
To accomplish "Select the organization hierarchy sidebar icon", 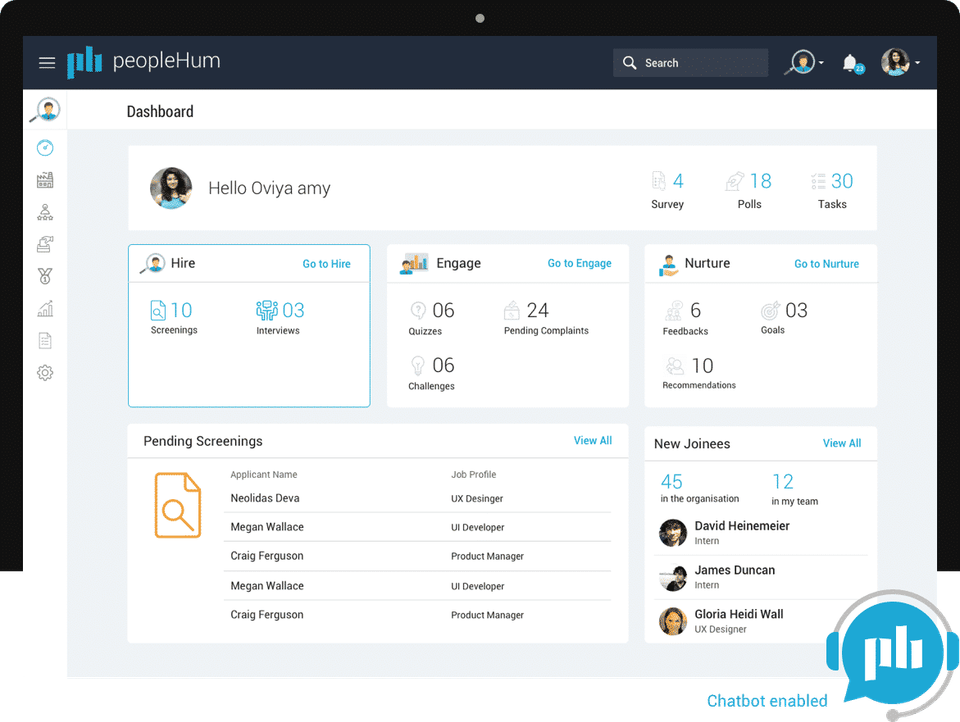I will click(x=45, y=212).
